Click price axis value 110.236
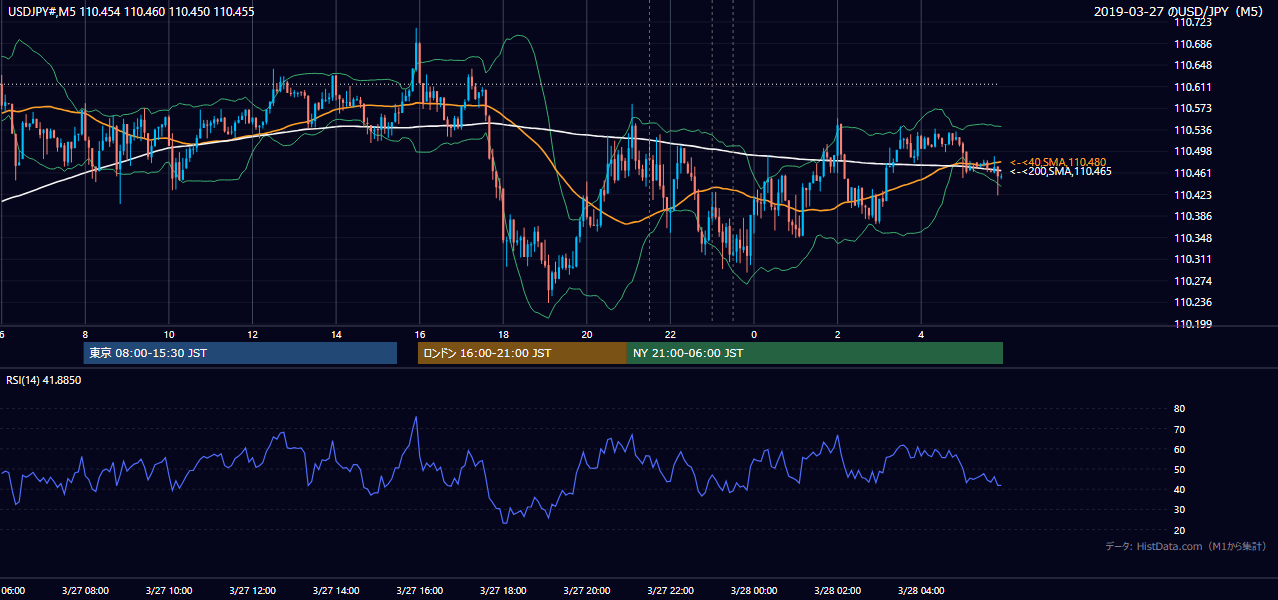1278x600 pixels. point(1193,302)
